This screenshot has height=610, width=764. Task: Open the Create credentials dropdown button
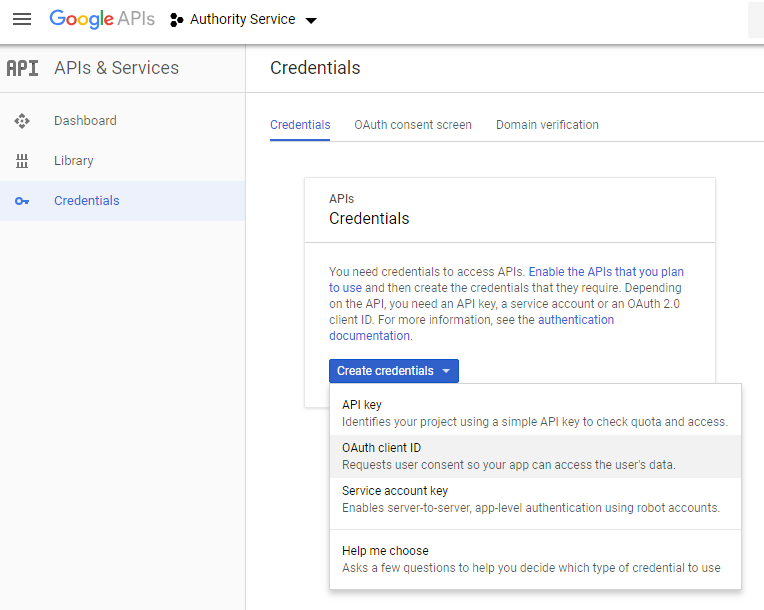tap(393, 371)
